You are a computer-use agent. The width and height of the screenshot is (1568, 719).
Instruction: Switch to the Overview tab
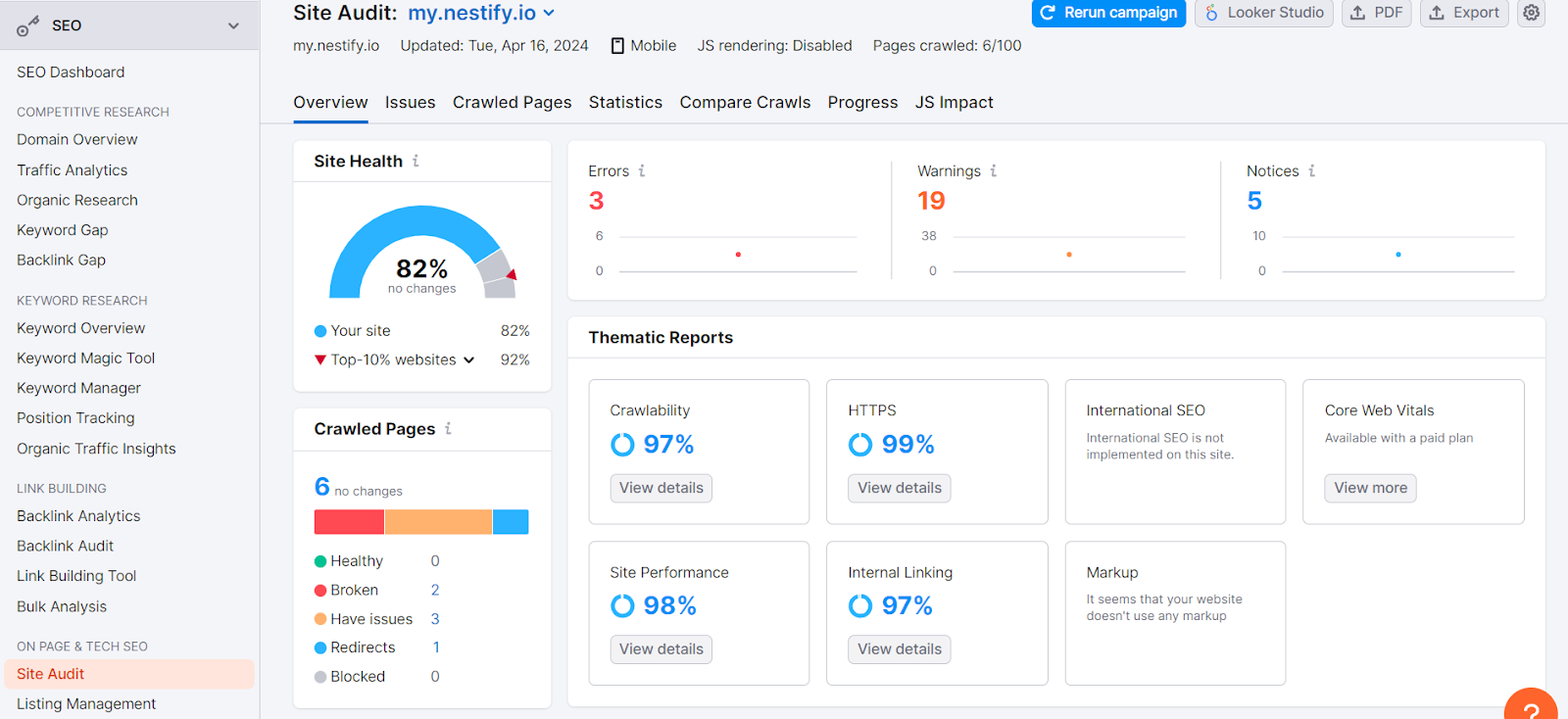(x=330, y=103)
